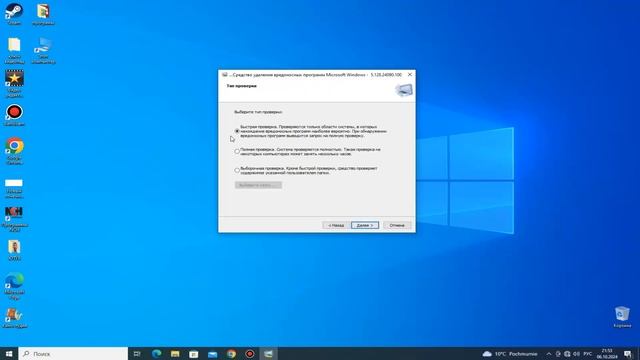Switch the РУС input language indicator
Viewport: 640px width, 360px height.
click(588, 354)
